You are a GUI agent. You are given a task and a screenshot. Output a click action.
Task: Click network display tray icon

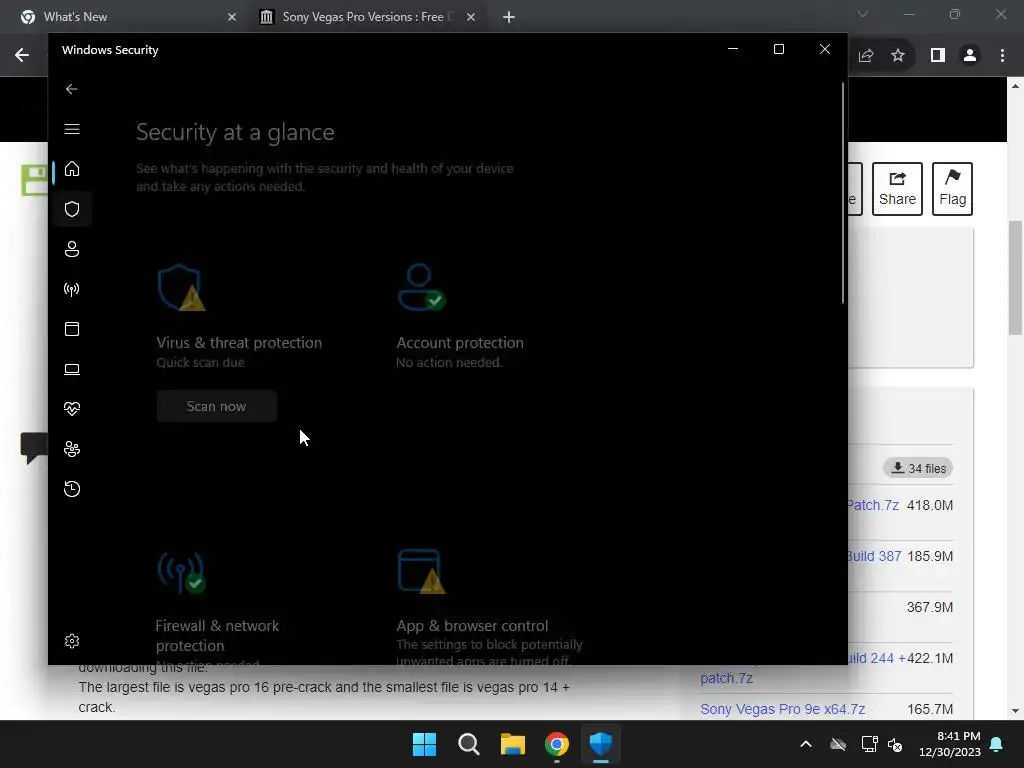point(869,744)
